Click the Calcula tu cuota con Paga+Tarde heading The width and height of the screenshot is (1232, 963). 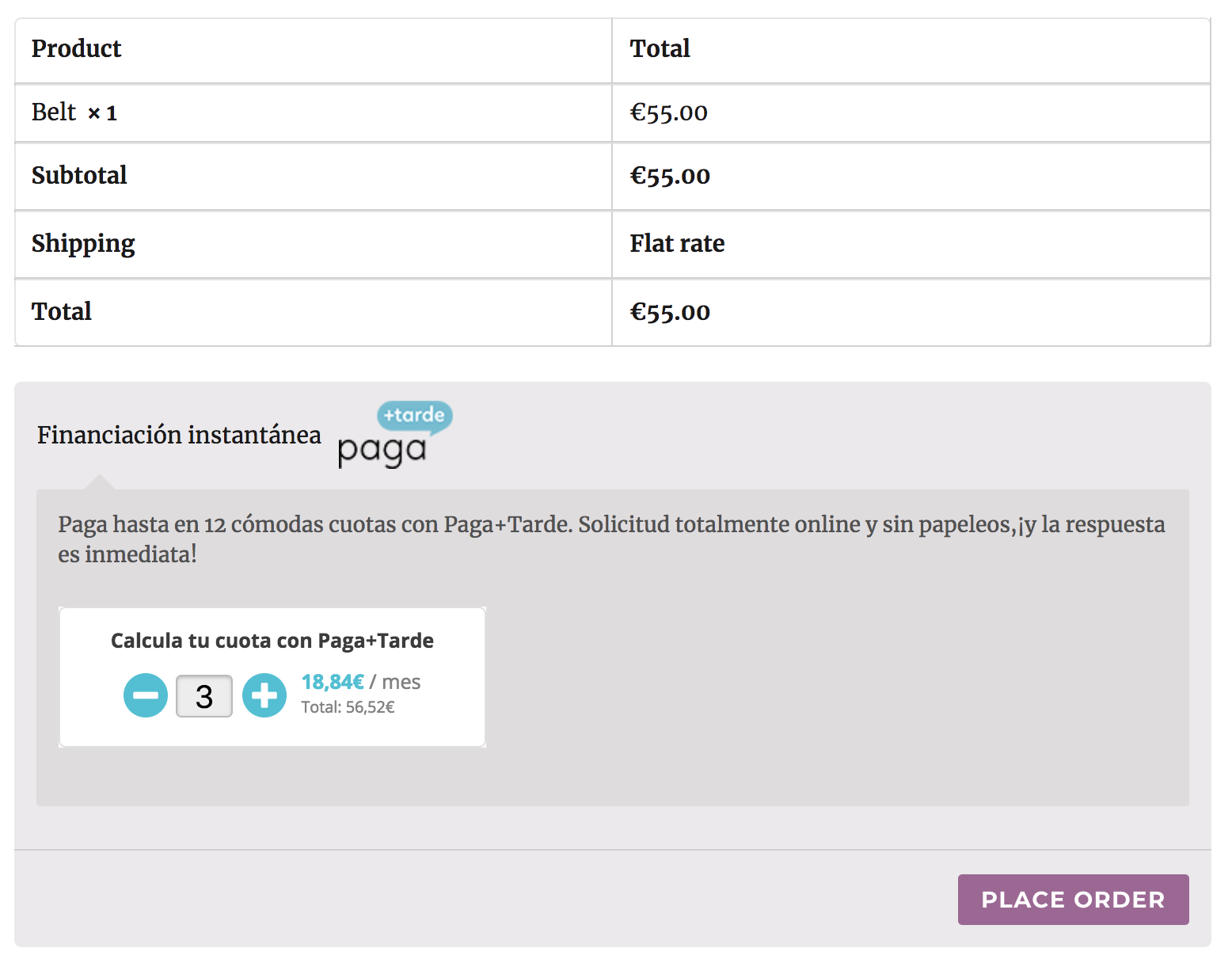click(272, 641)
